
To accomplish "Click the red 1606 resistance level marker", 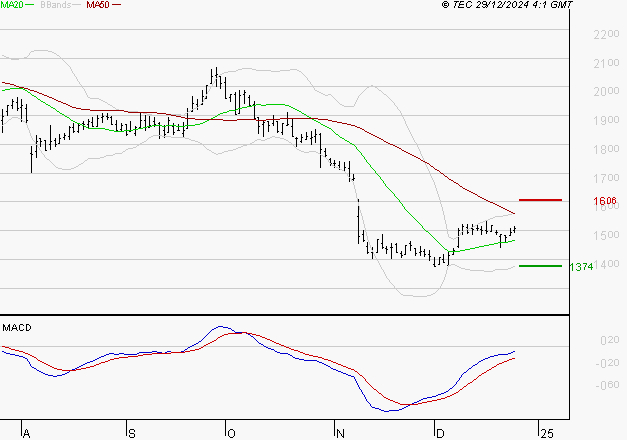I will point(540,200).
